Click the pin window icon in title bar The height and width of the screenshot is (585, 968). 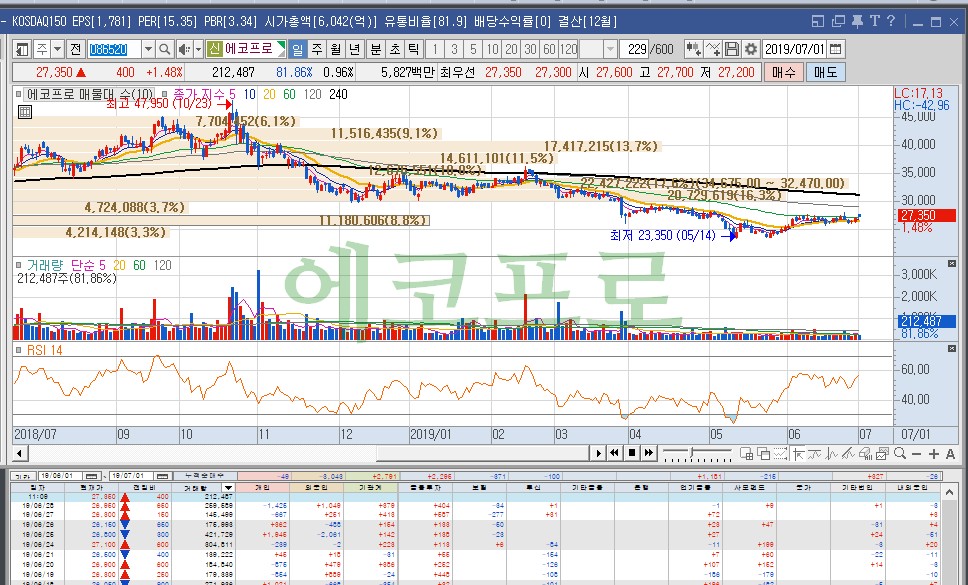(857, 21)
